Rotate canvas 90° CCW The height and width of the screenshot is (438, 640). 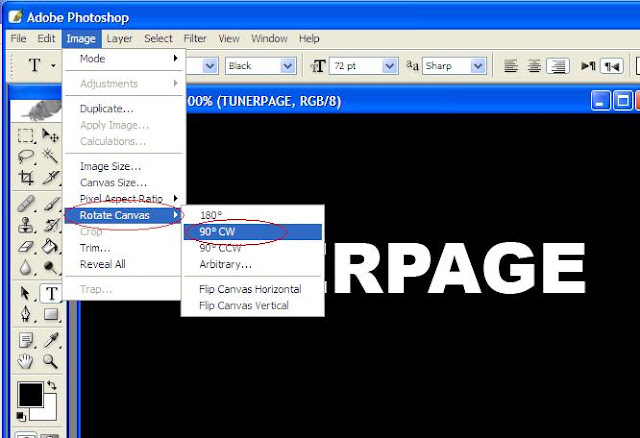253,248
